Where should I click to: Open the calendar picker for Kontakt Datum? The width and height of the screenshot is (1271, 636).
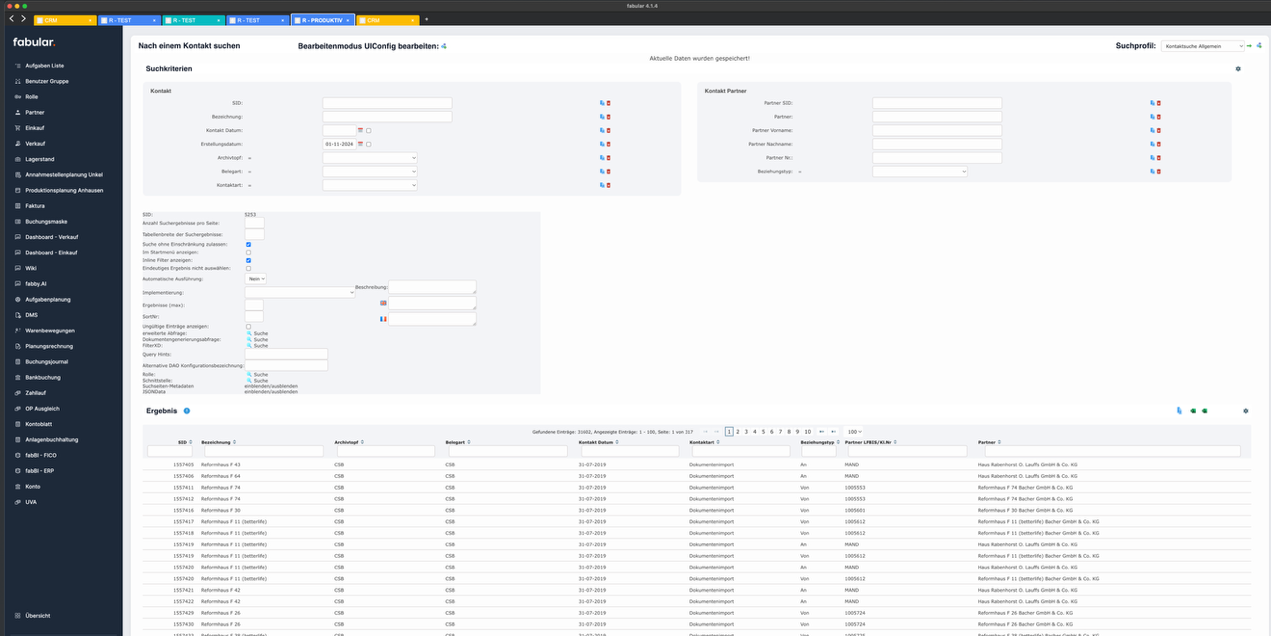point(360,131)
